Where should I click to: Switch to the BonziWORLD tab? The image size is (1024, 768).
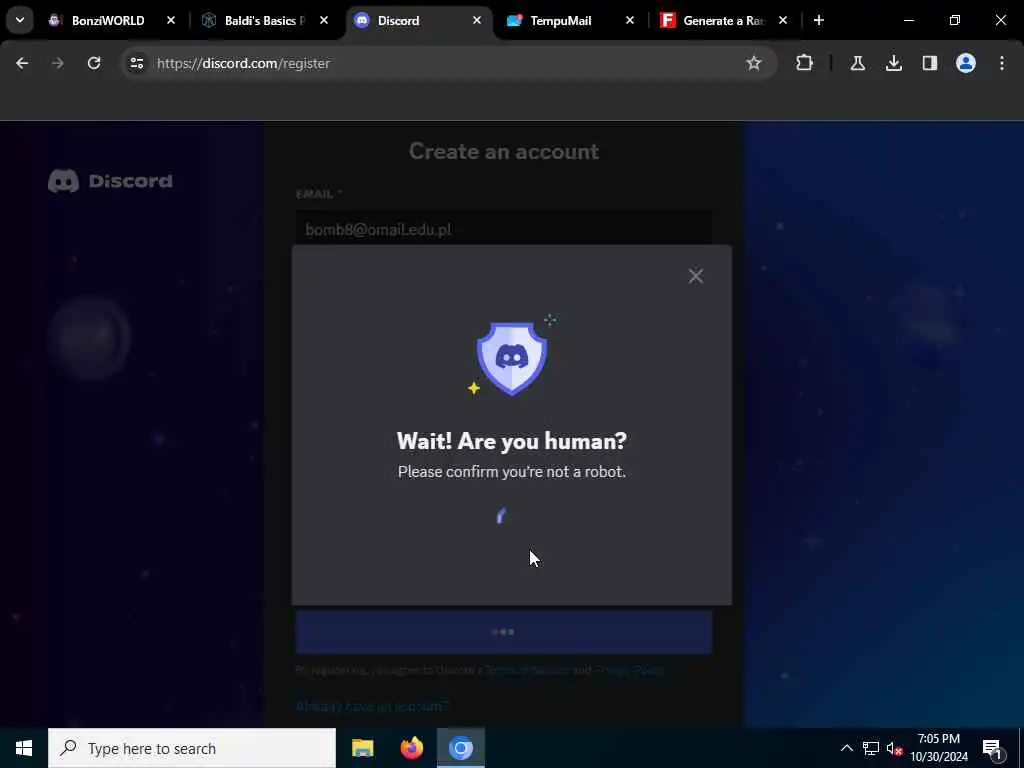click(108, 21)
